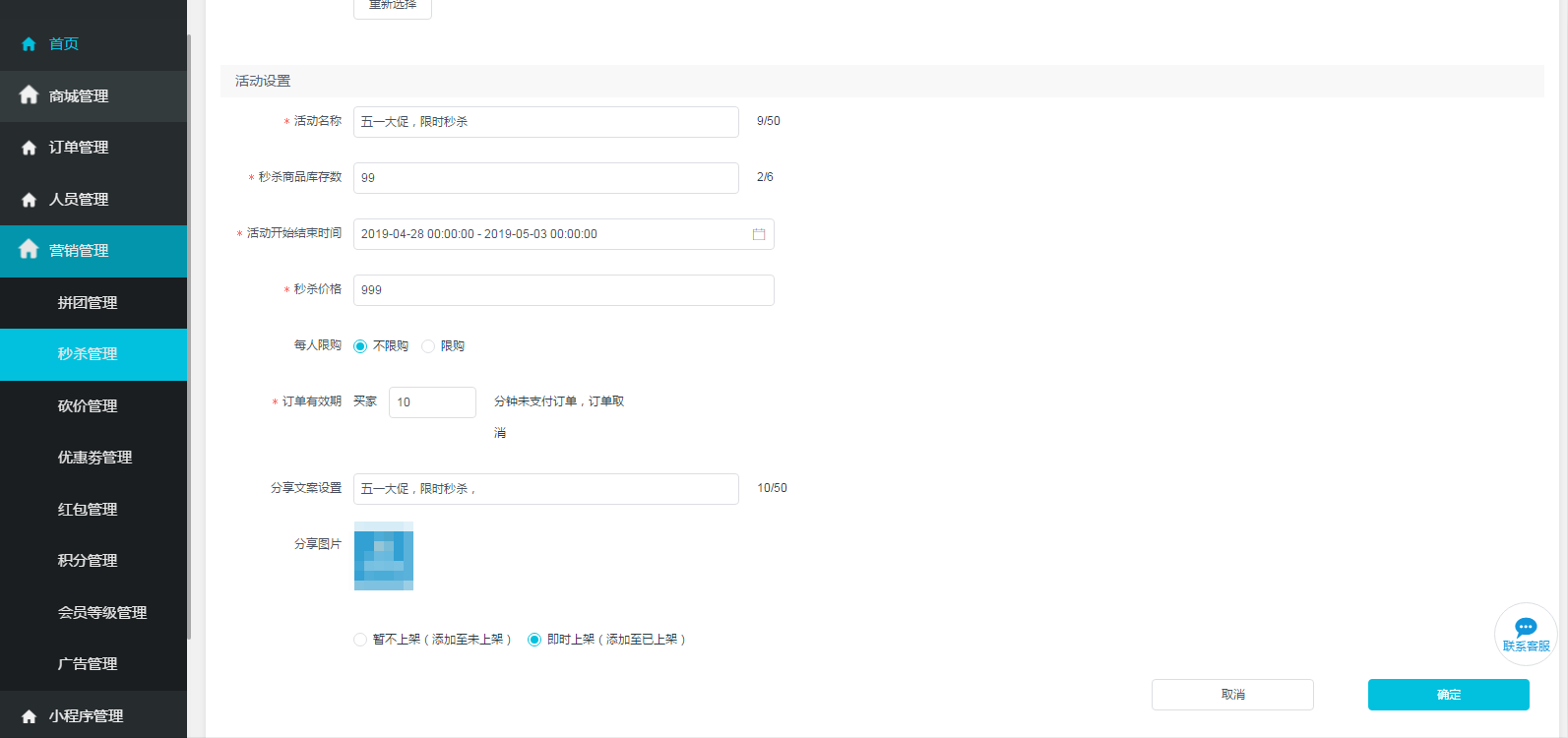This screenshot has width=1568, height=738.
Task: Click the house icon next to 人员管理
Action: pos(29,200)
